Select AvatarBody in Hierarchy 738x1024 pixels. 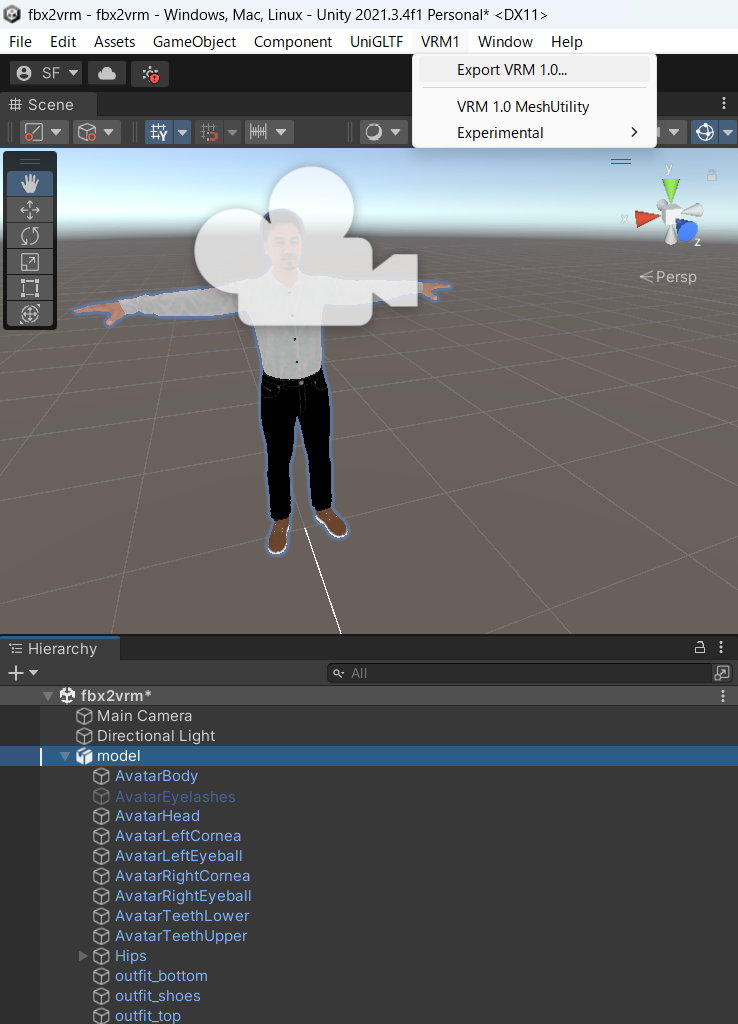click(x=156, y=776)
